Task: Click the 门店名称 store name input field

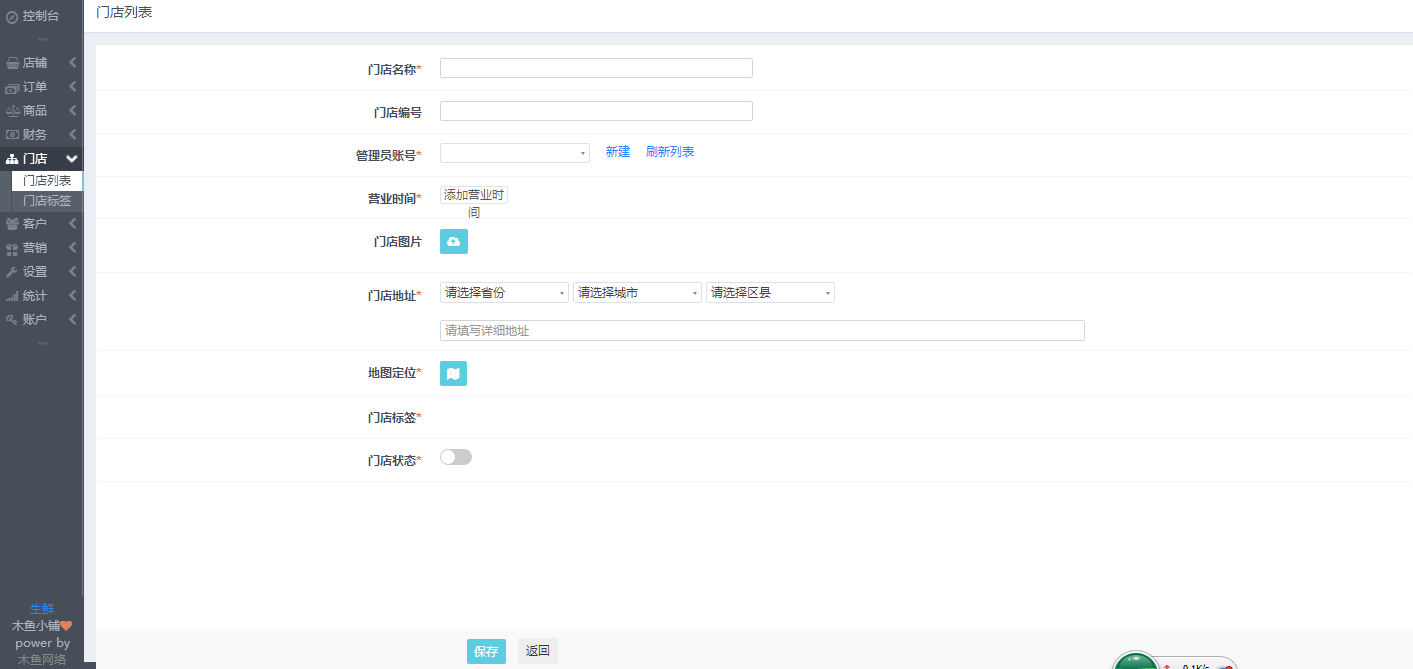Action: 596,68
